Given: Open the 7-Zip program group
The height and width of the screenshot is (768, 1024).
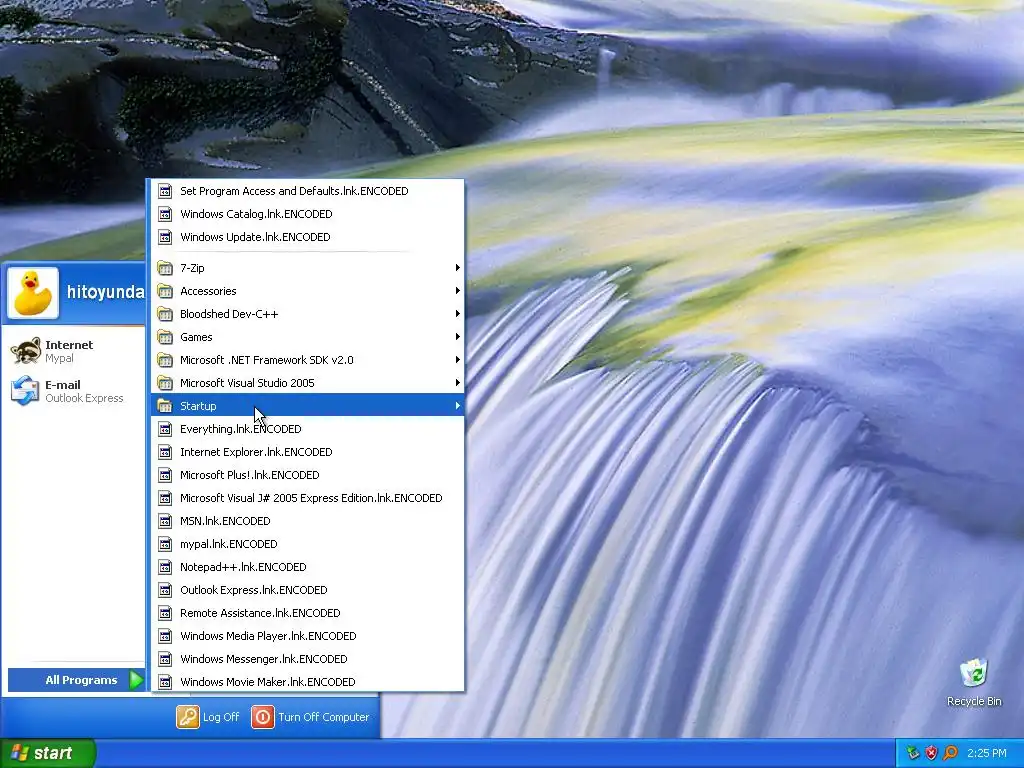Looking at the screenshot, I should [x=308, y=268].
